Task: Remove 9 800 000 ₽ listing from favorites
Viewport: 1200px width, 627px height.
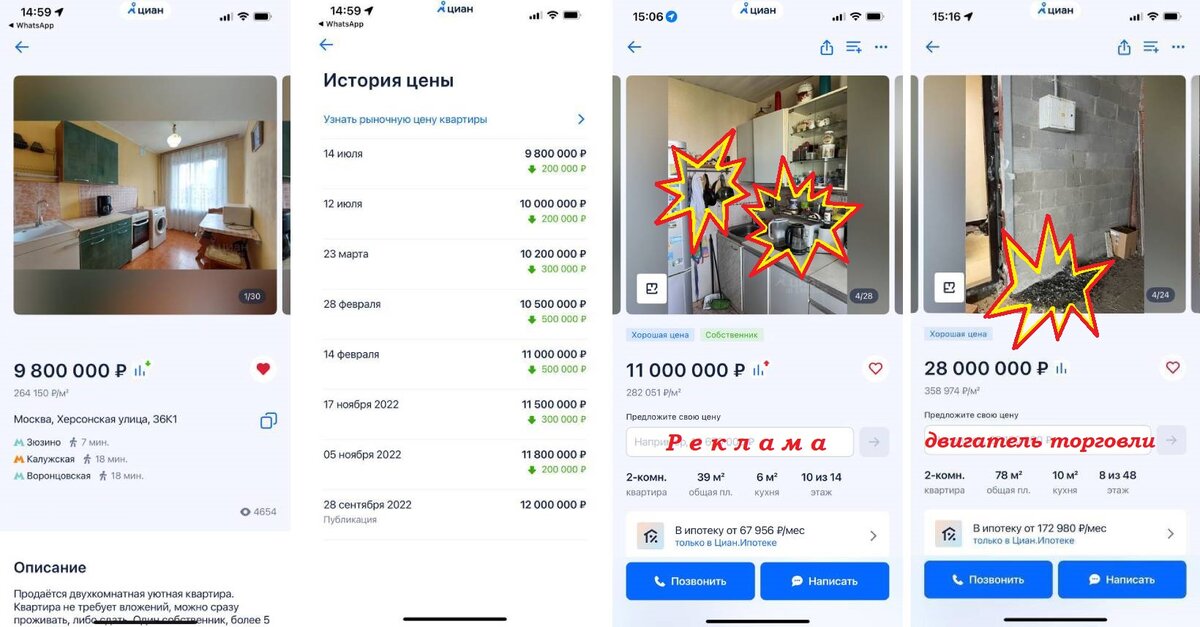Action: (x=263, y=369)
